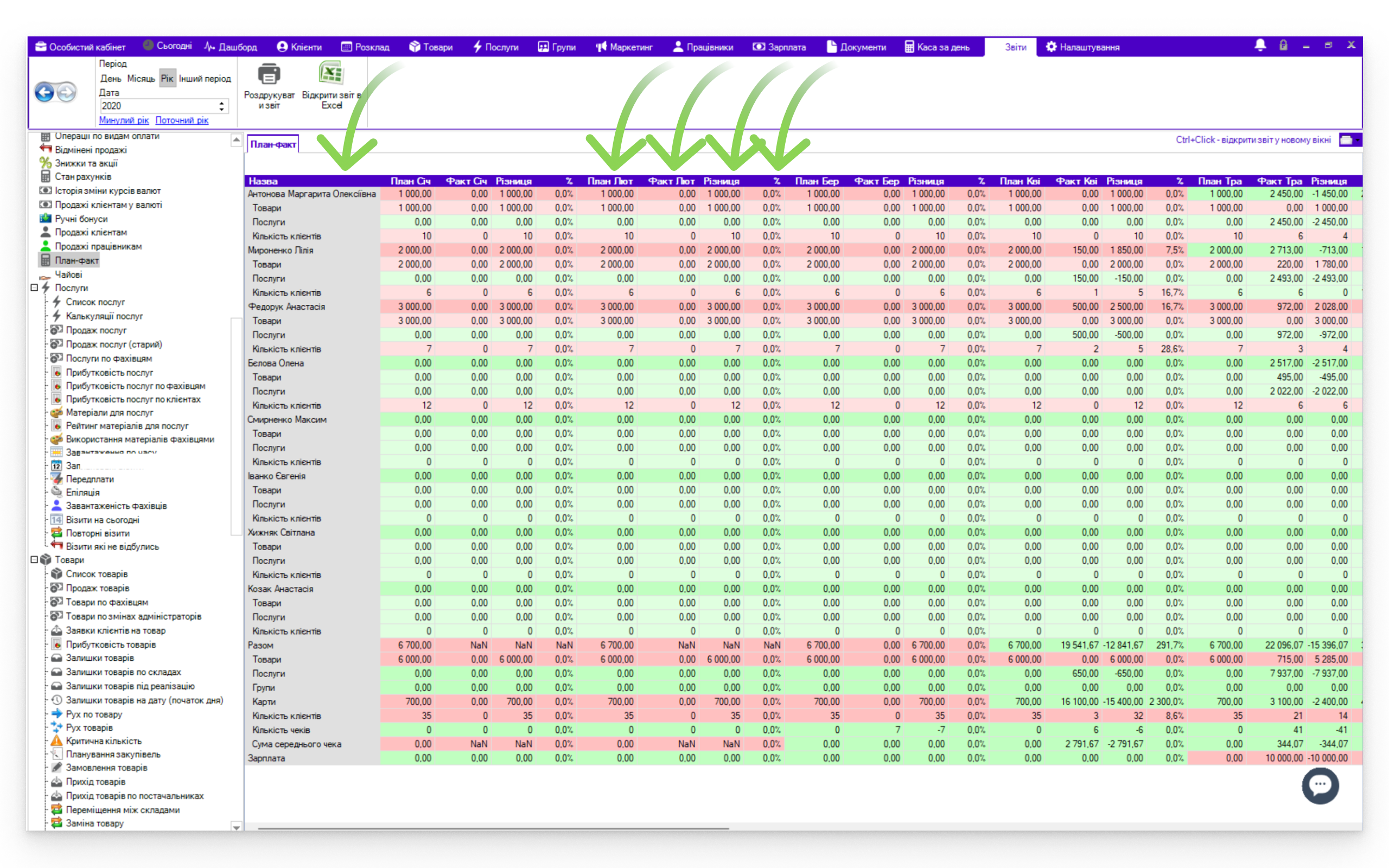Click the Поточний рік link

182,120
